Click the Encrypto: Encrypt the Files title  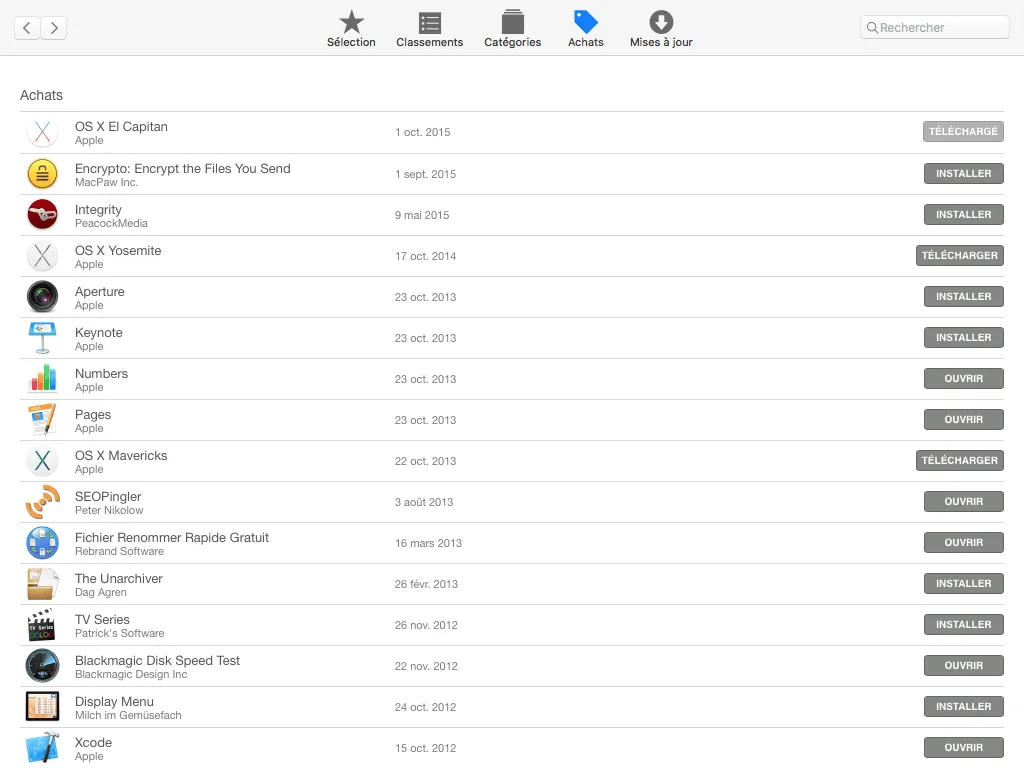[183, 168]
